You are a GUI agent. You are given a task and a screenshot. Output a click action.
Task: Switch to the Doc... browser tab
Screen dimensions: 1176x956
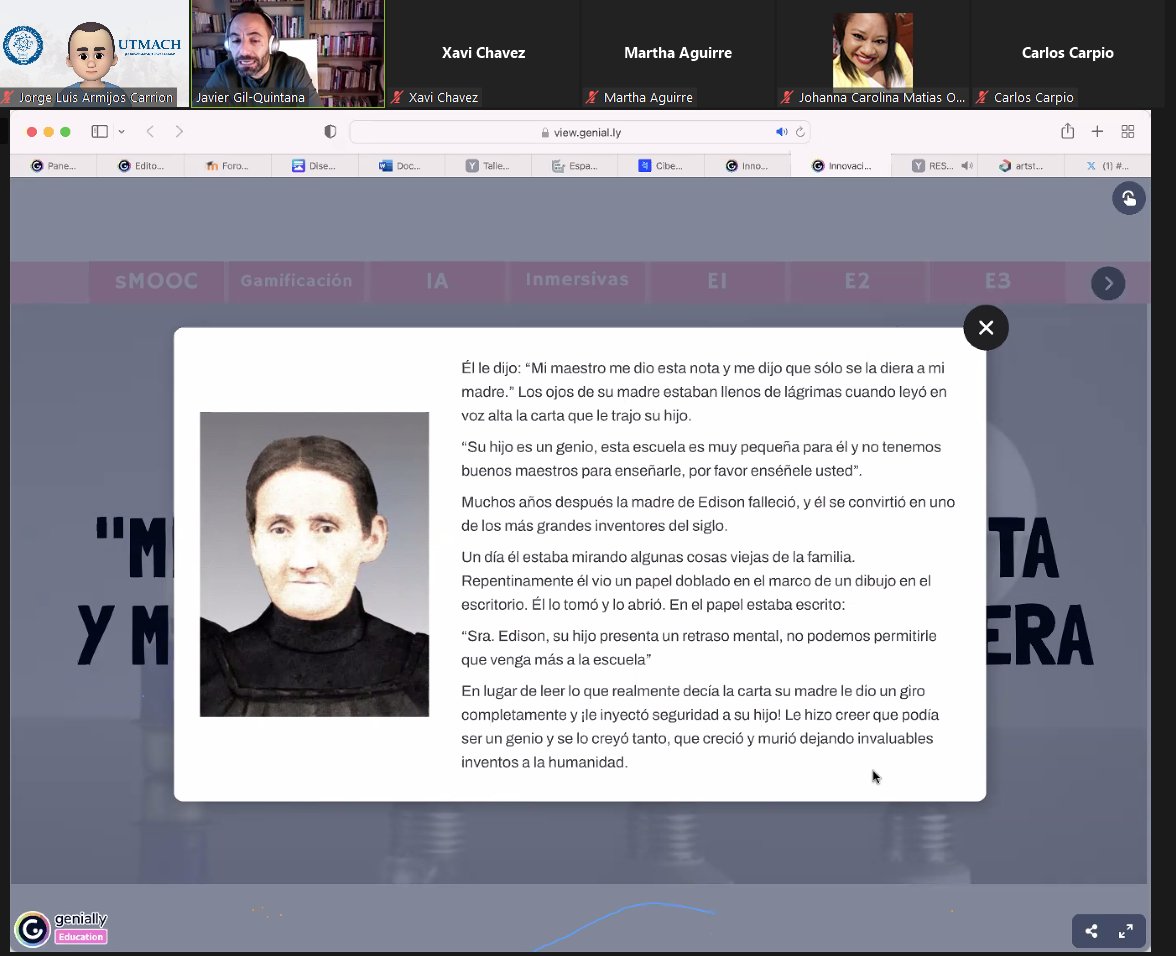(x=400, y=166)
